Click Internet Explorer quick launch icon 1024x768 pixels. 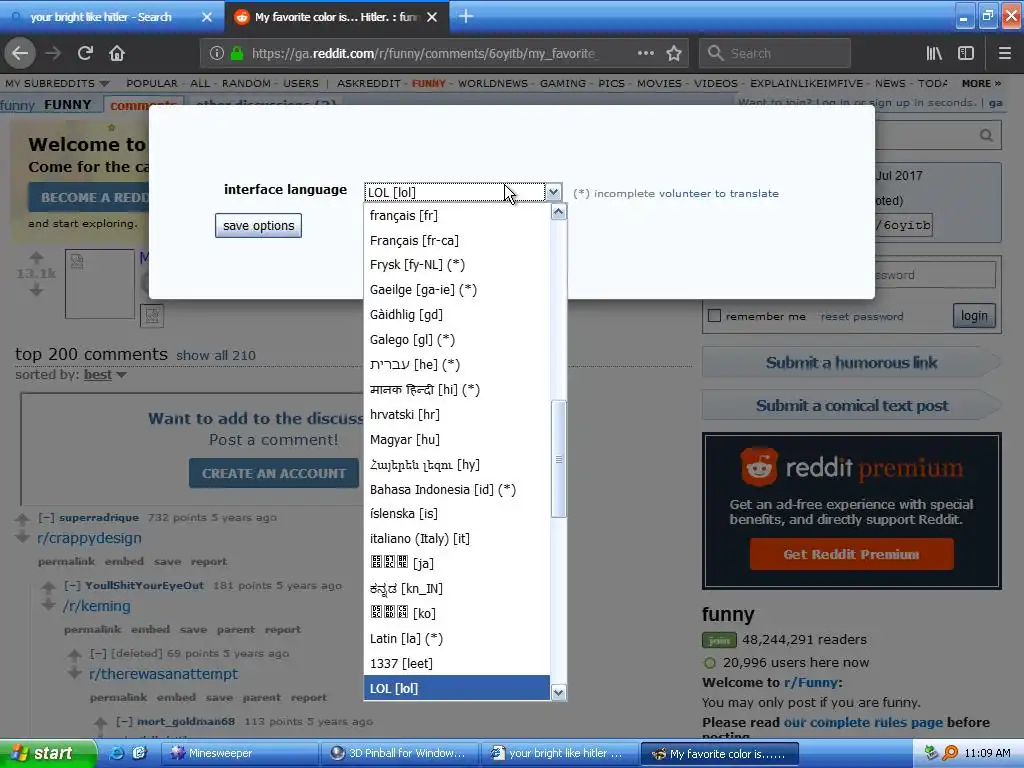(x=116, y=753)
